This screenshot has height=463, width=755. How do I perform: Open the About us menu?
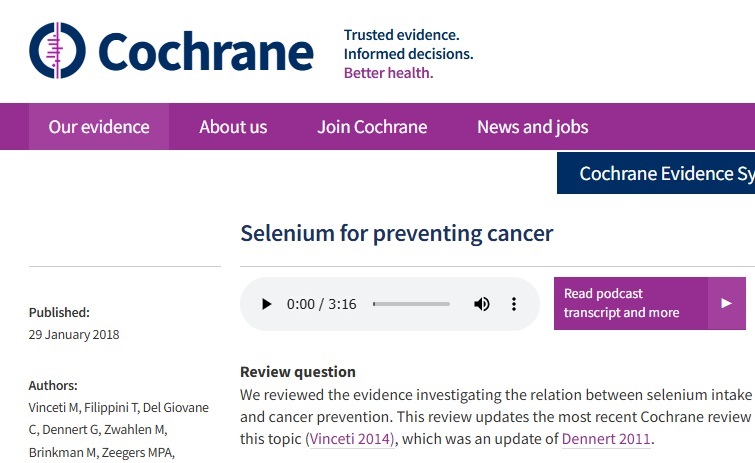click(x=233, y=127)
